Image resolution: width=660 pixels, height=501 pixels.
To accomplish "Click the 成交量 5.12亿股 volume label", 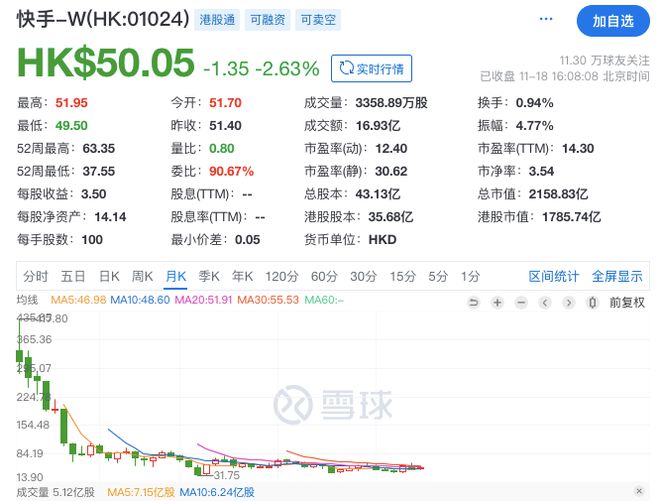I will [x=56, y=492].
